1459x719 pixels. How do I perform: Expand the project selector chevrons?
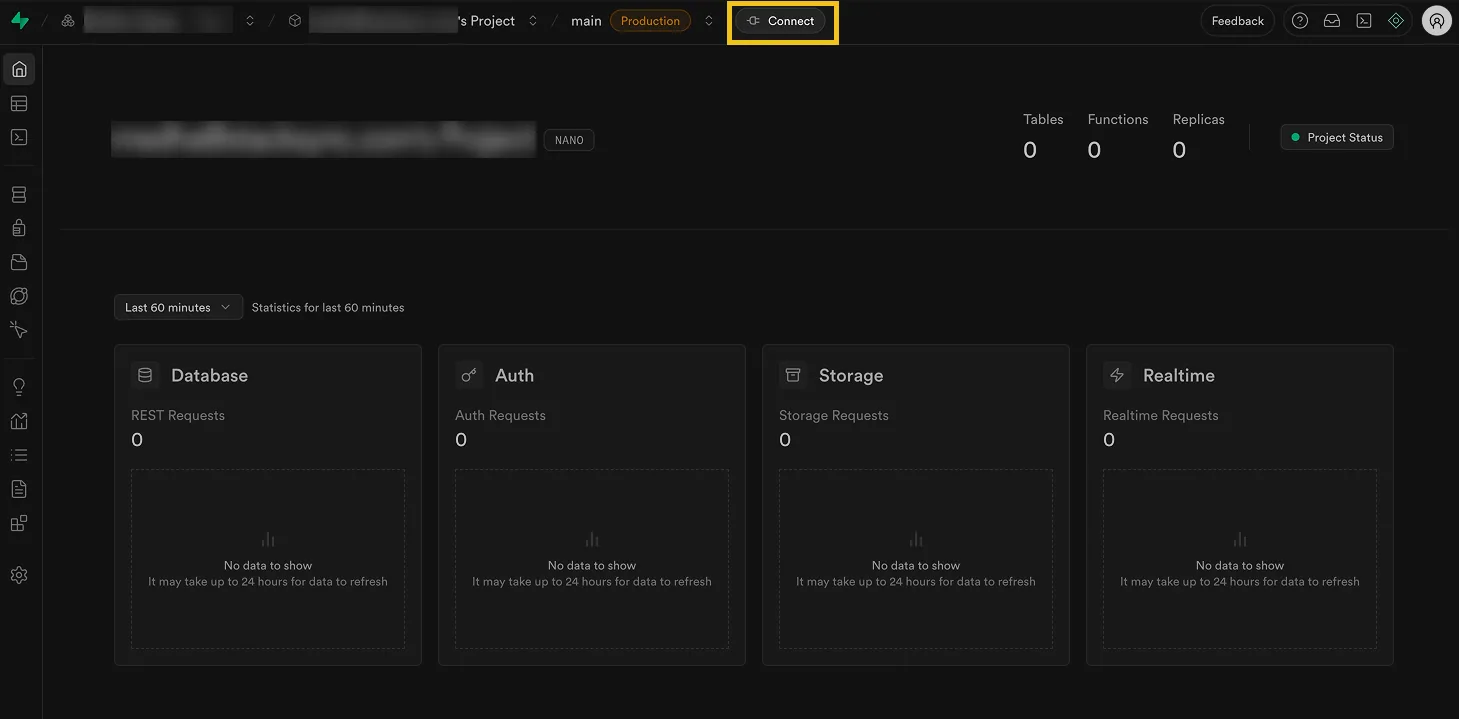point(533,20)
